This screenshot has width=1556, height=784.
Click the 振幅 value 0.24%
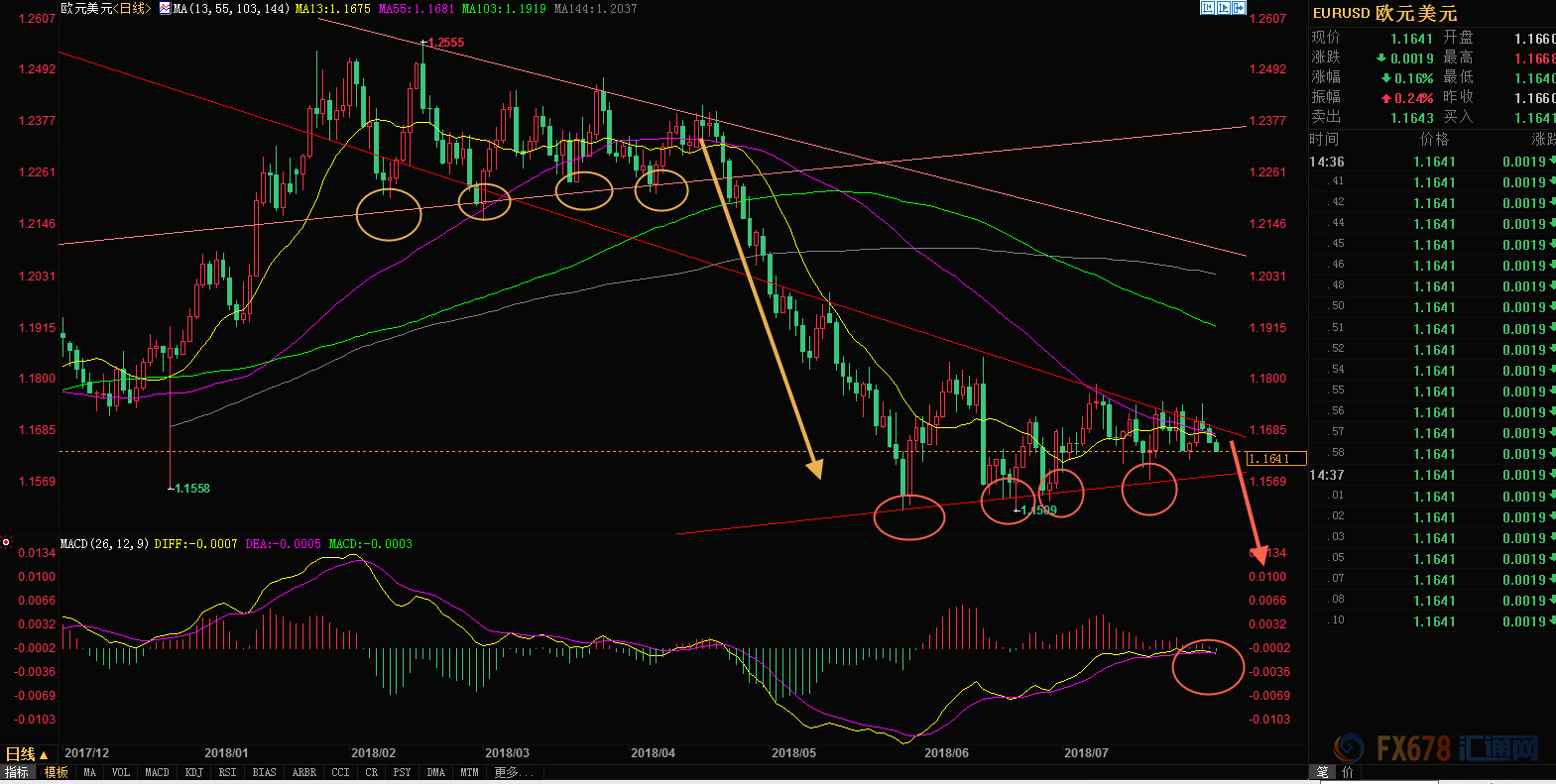pos(1413,98)
